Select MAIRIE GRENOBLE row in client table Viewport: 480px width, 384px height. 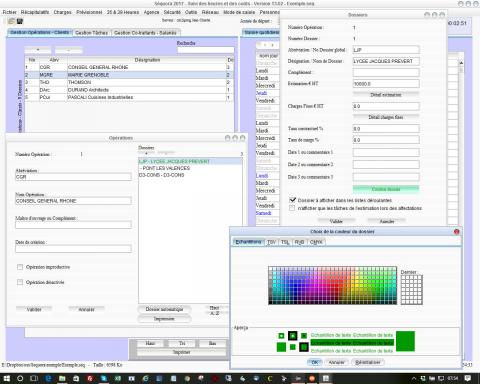[x=129, y=75]
